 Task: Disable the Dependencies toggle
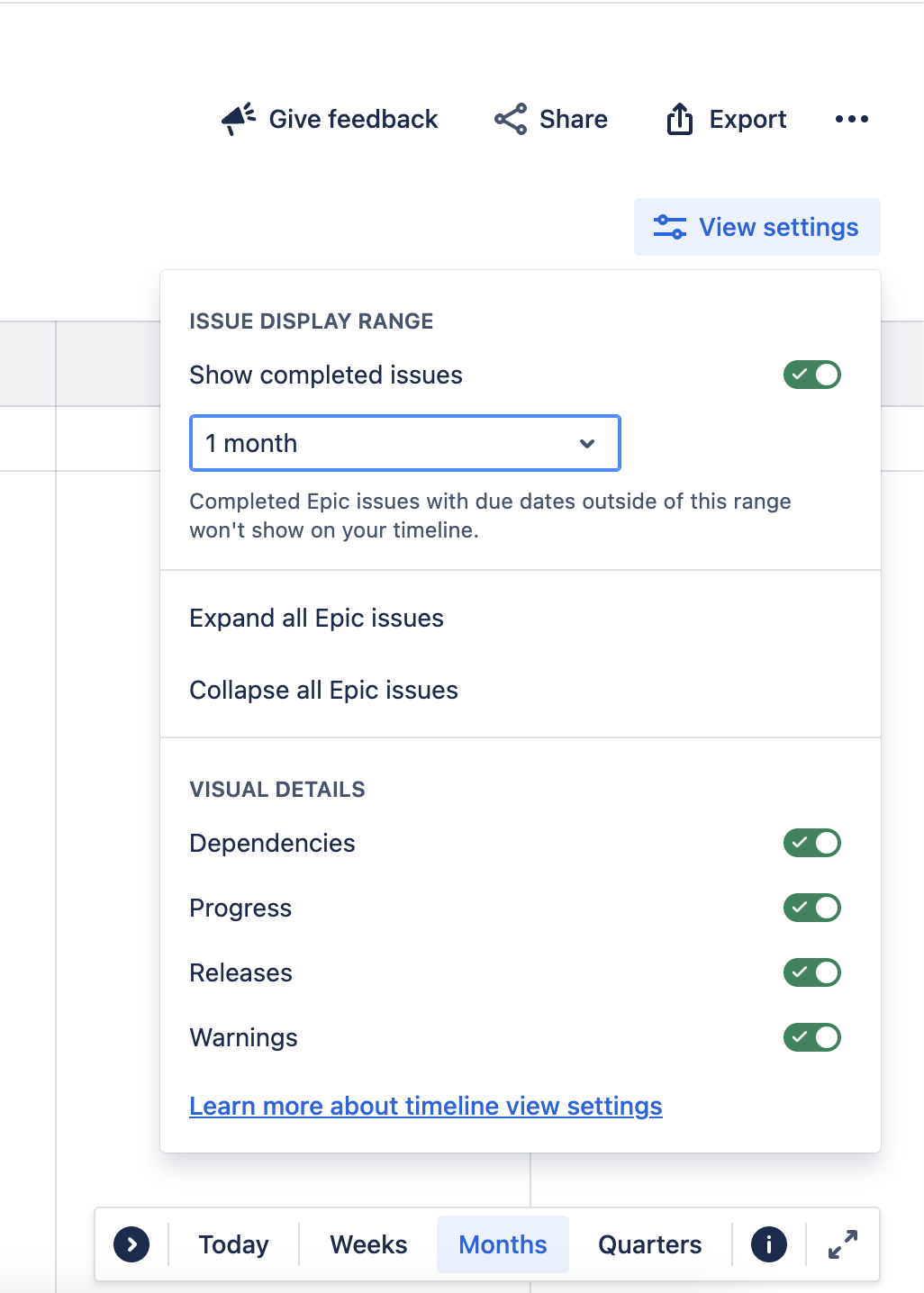click(x=811, y=843)
